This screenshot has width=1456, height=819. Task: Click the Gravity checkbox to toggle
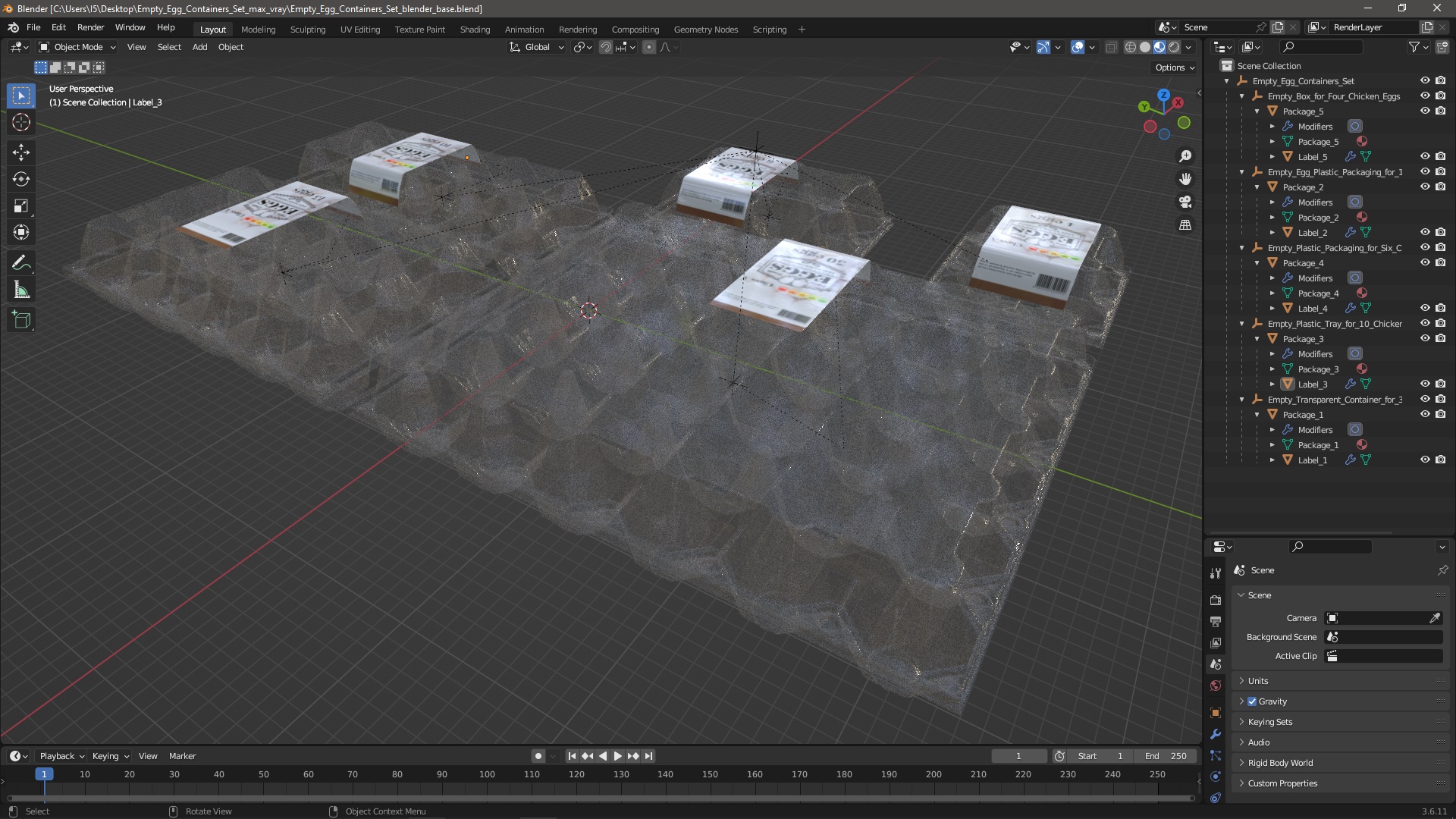[1252, 701]
